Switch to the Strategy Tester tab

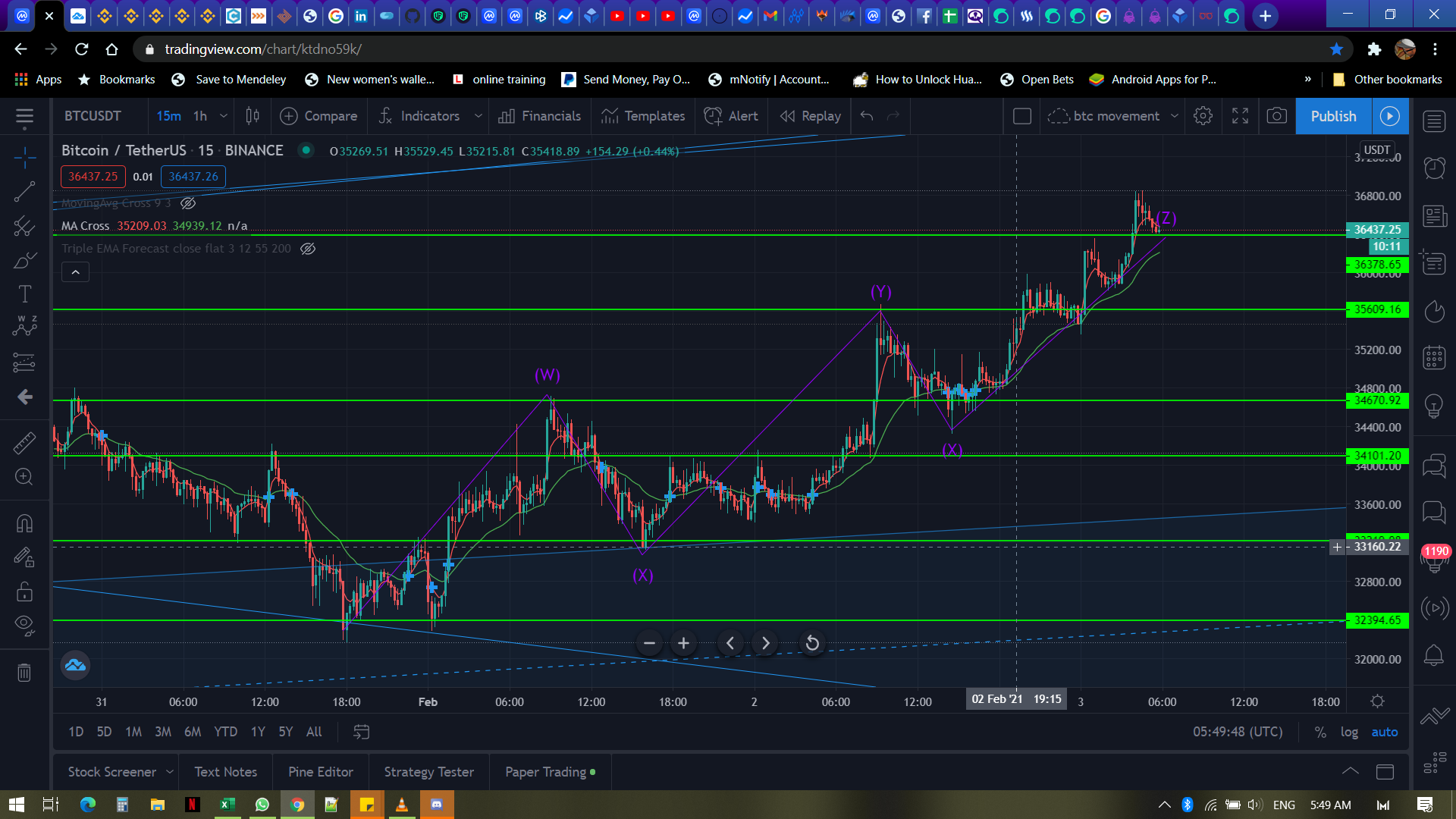428,771
